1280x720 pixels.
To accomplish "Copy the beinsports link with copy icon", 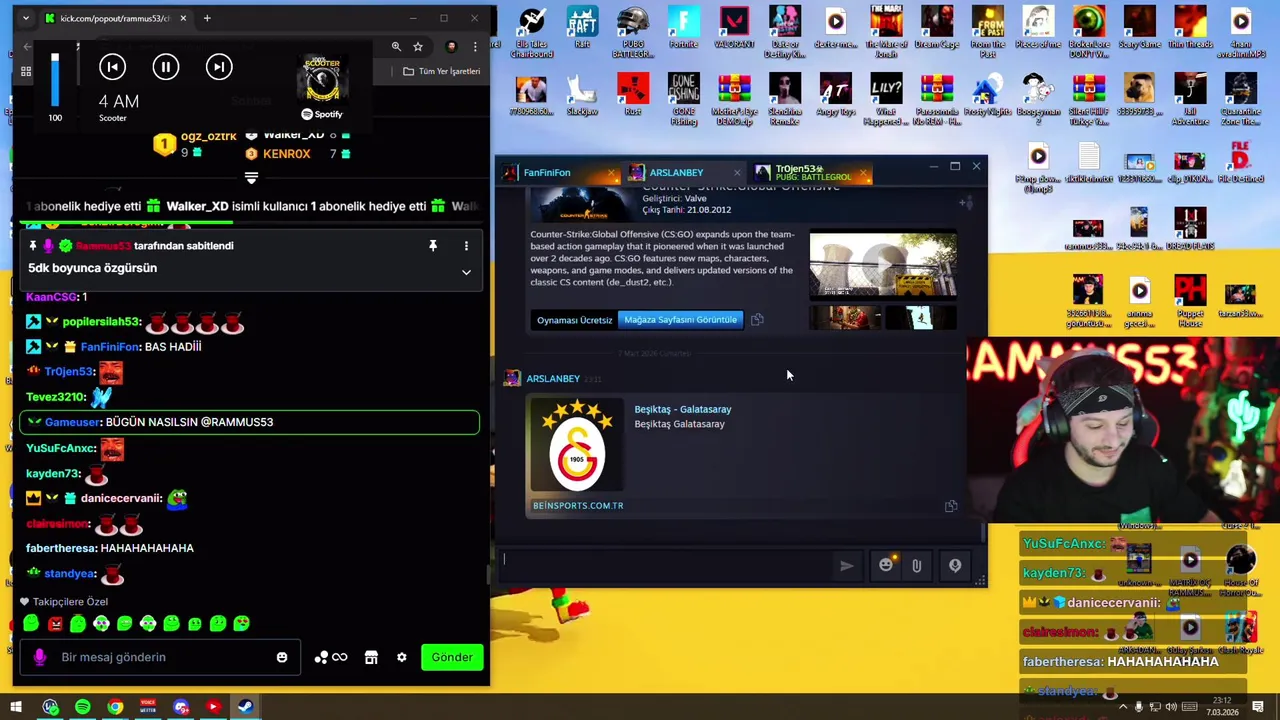I will pos(951,506).
